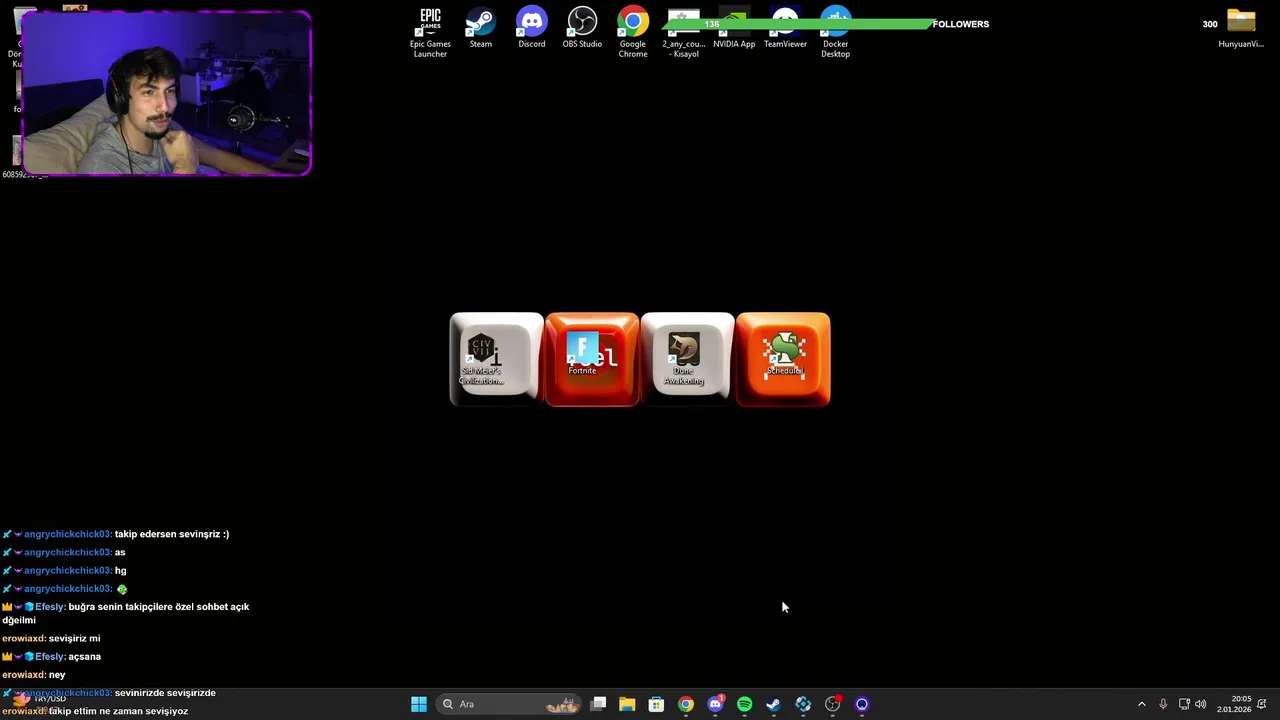This screenshot has height=720, width=1280.
Task: Select the Fortnite desktop shortcut
Action: (x=582, y=355)
